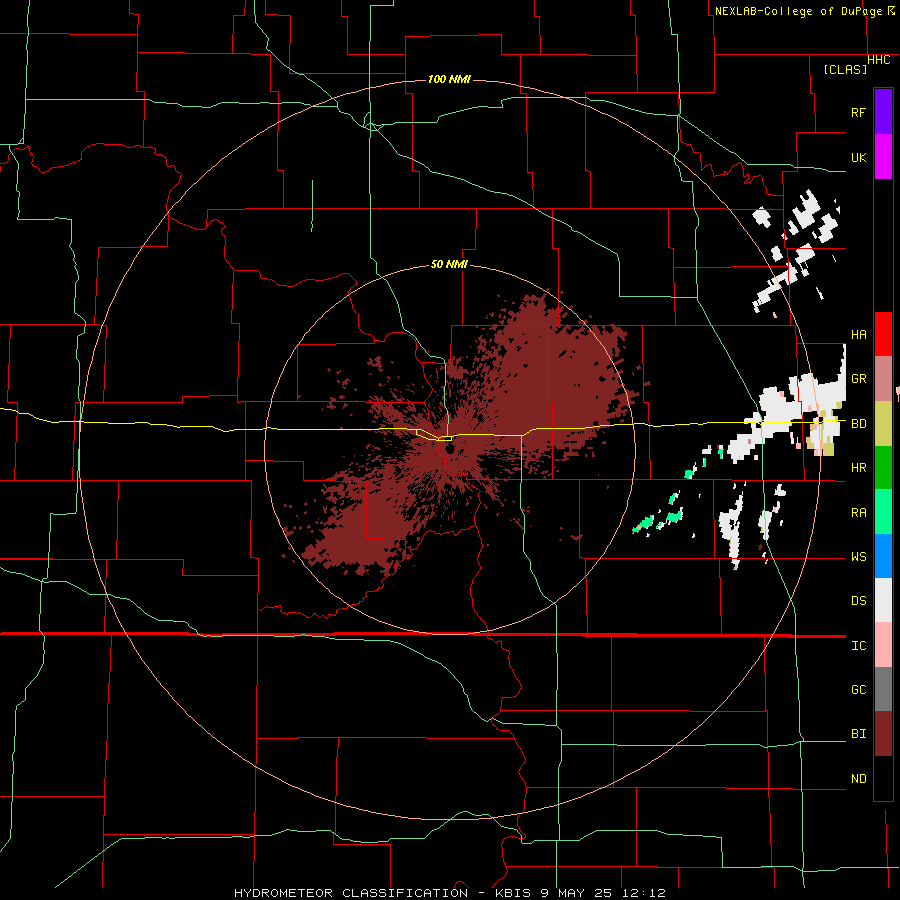Click the GC legend label
This screenshot has height=900, width=900.
(x=858, y=689)
